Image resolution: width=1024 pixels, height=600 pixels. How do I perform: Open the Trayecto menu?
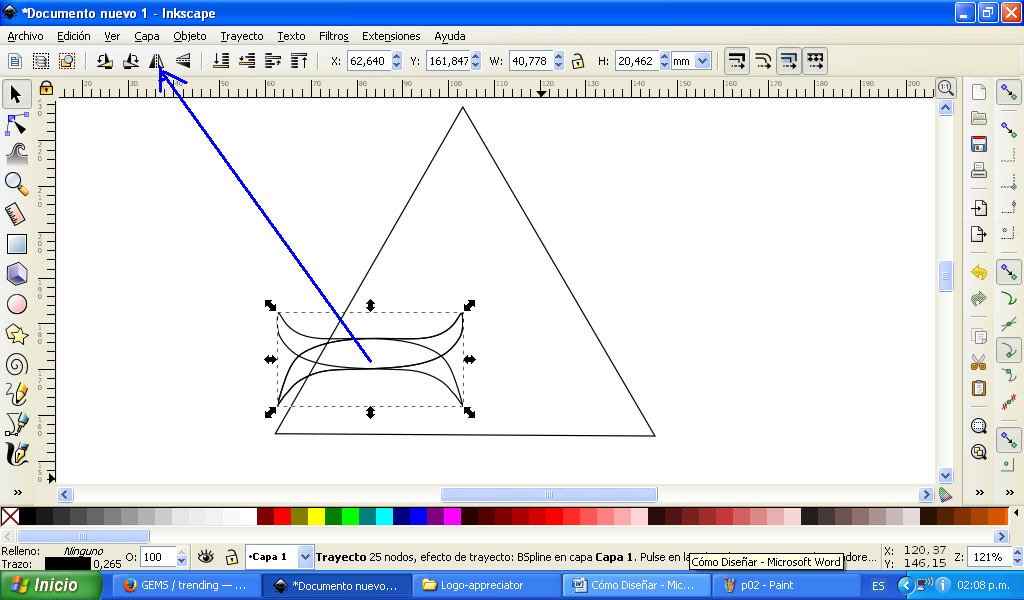point(242,36)
